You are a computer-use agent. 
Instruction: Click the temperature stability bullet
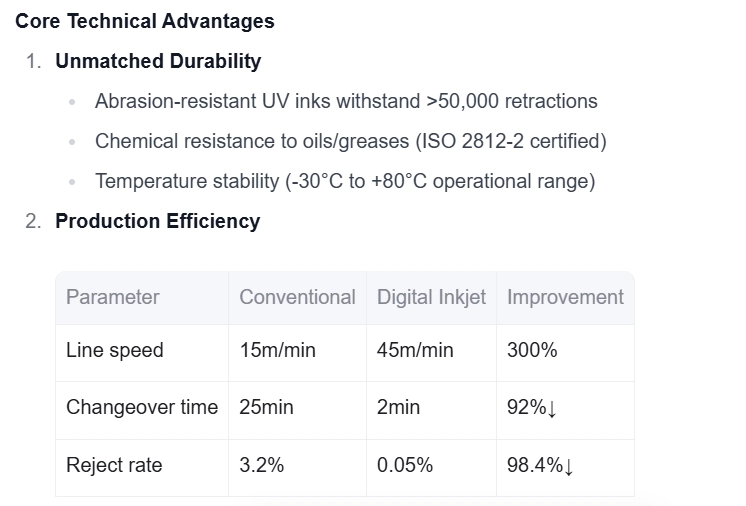coord(345,181)
